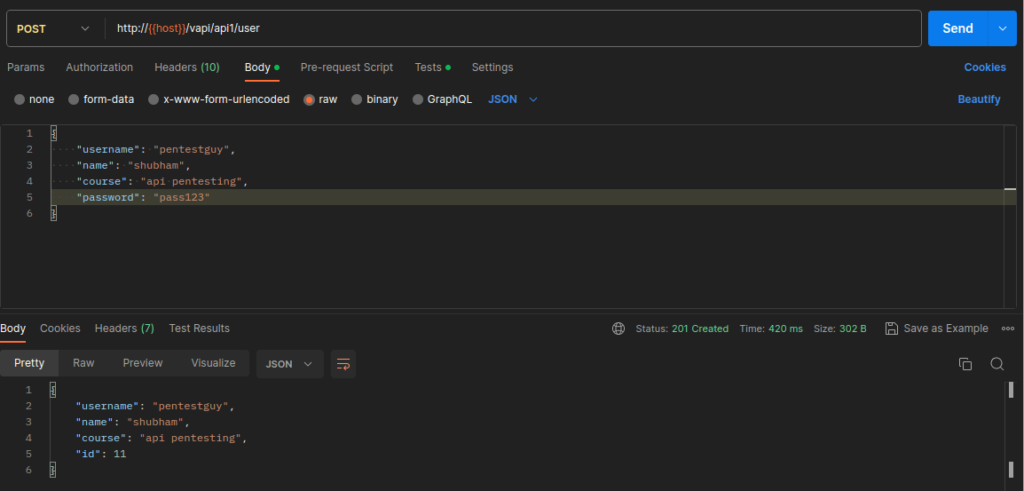Click the "id": 11 line in response
Image resolution: width=1024 pixels, height=491 pixels.
pos(101,454)
